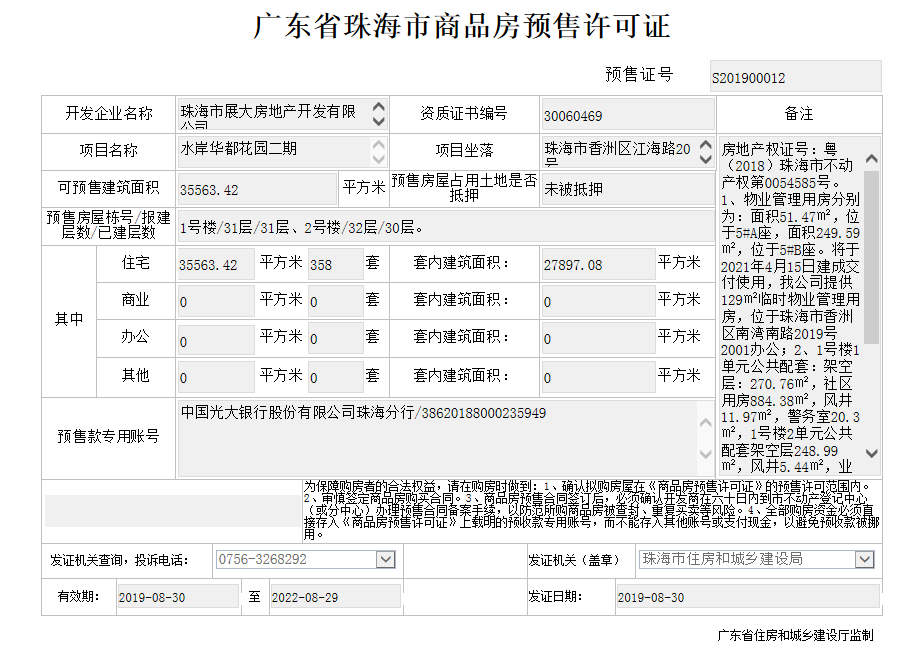Select the issue date 2019-08-30 field
The width and height of the screenshot is (905, 650).
click(x=745, y=597)
